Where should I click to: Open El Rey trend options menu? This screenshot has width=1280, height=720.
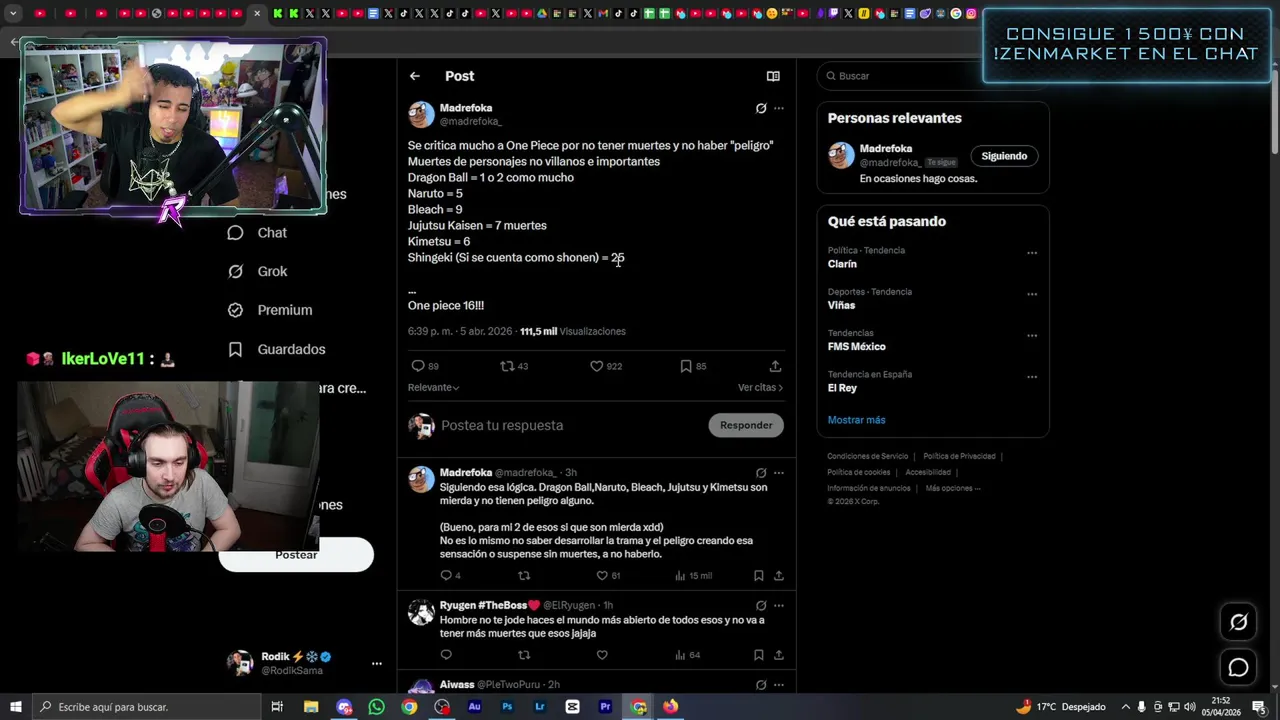pyautogui.click(x=1032, y=377)
